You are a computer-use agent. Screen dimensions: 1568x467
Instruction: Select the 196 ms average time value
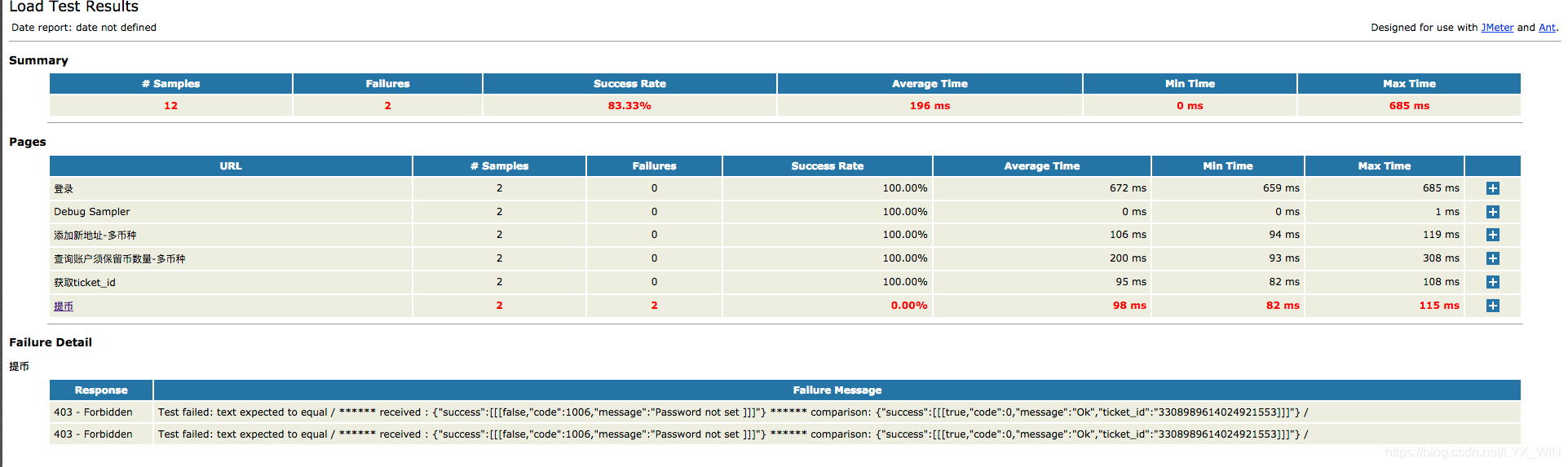click(x=930, y=106)
